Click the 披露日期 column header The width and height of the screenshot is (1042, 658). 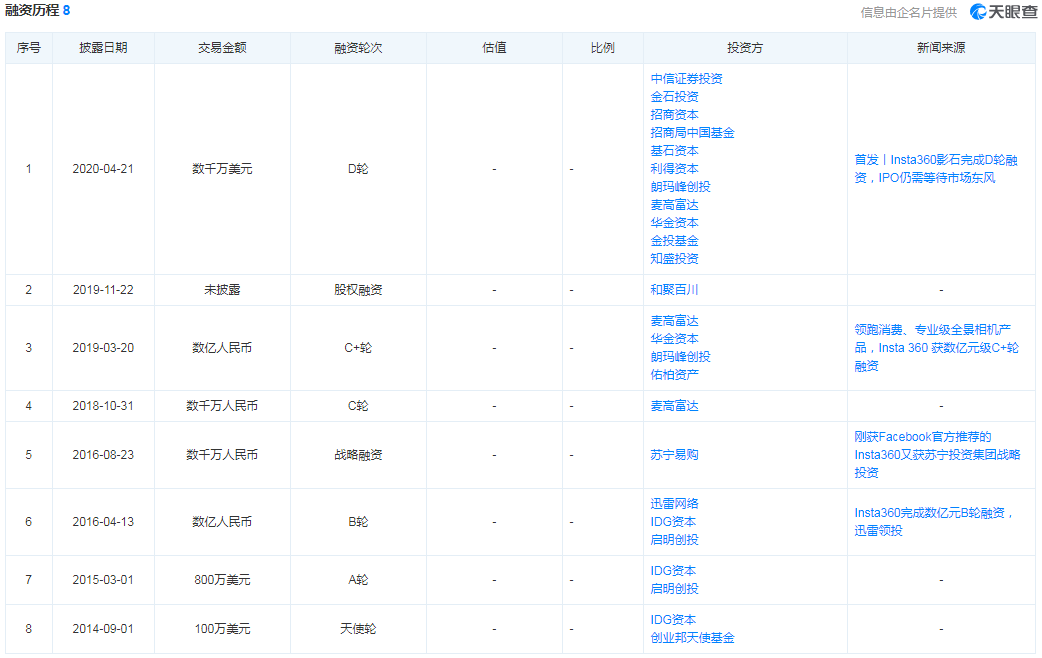(x=103, y=48)
